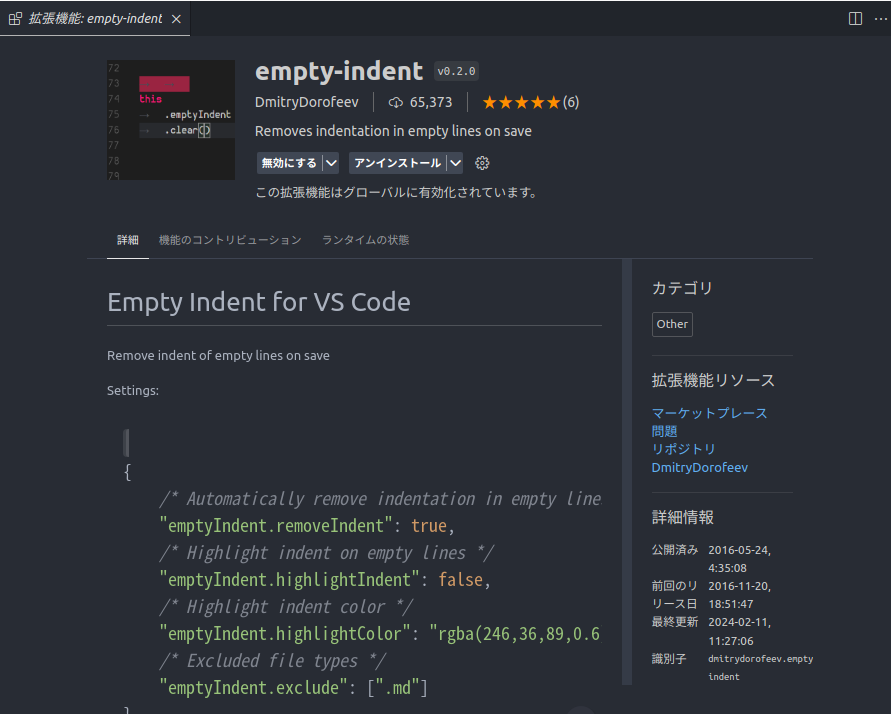The width and height of the screenshot is (891, 714).
Task: Click the v0.2.0 version badge
Action: 456,72
